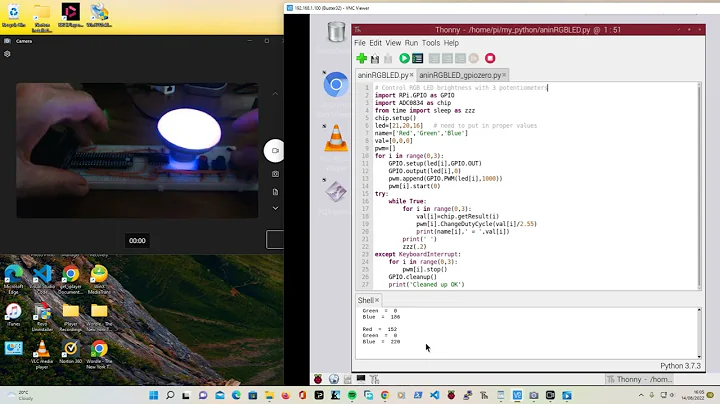The width and height of the screenshot is (720, 404).
Task: Click the Wastebasket icon on Pi desktop
Action: (x=336, y=32)
